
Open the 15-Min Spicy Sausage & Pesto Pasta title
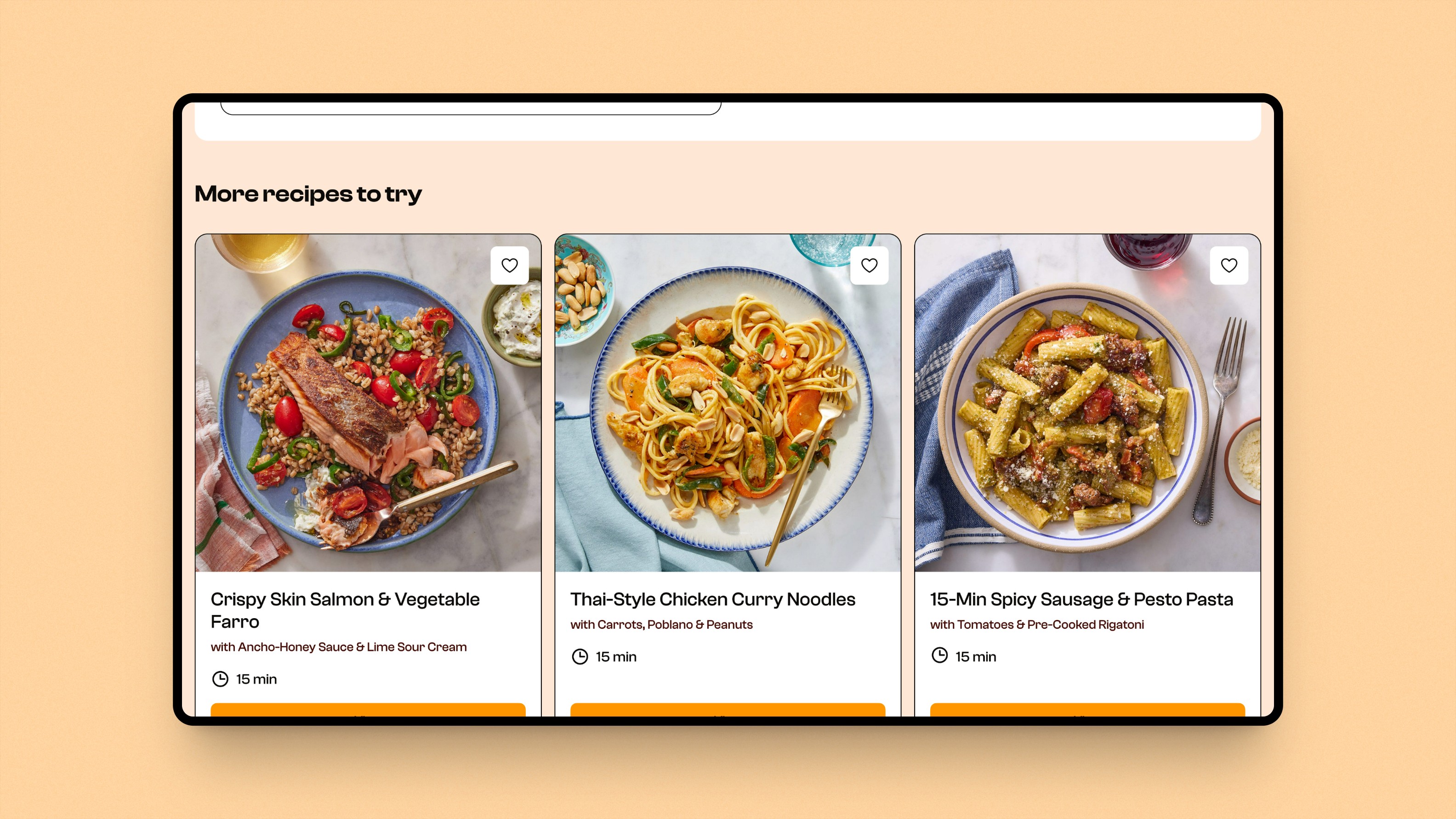click(1081, 599)
